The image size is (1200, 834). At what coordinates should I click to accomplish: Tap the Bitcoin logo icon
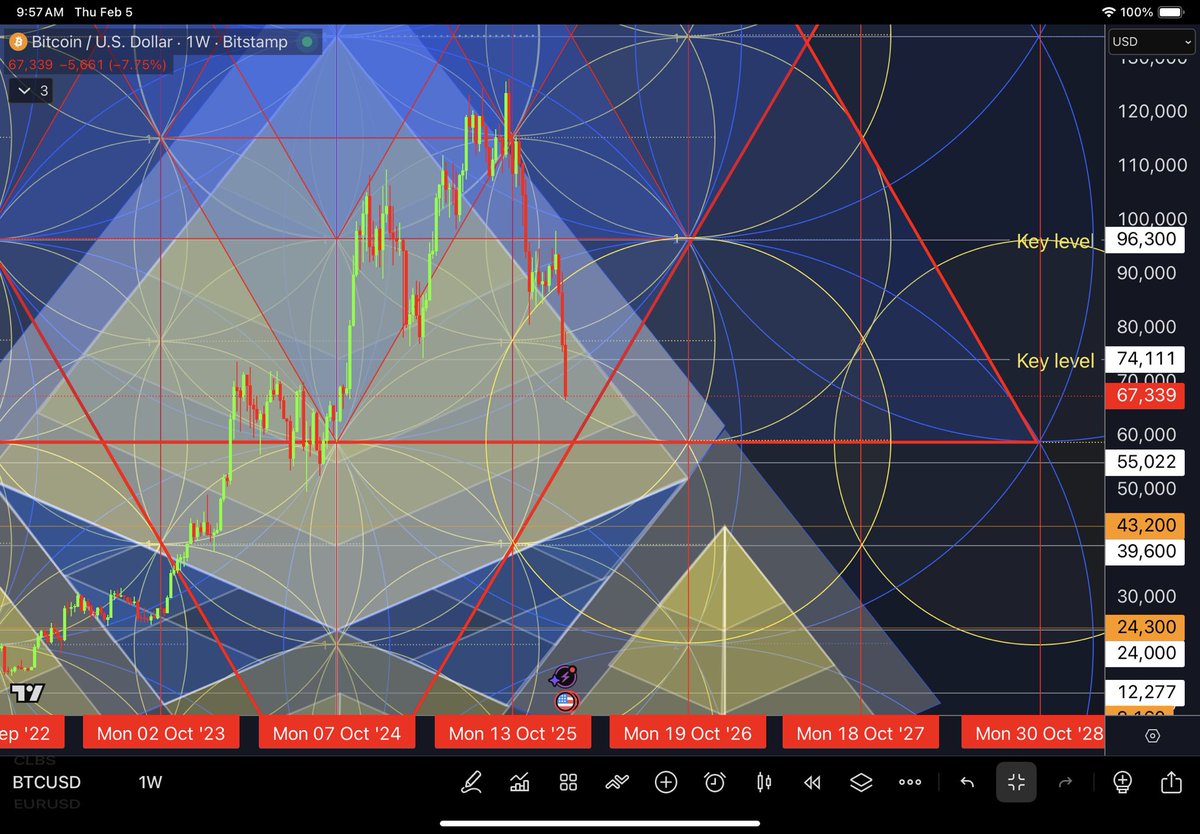[17, 42]
